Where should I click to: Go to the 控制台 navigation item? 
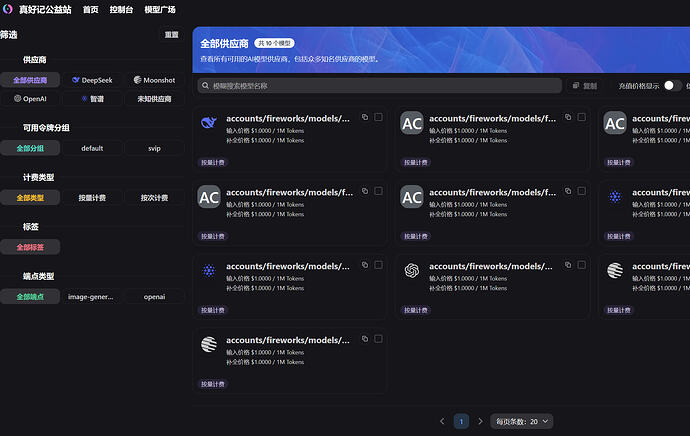pos(121,10)
